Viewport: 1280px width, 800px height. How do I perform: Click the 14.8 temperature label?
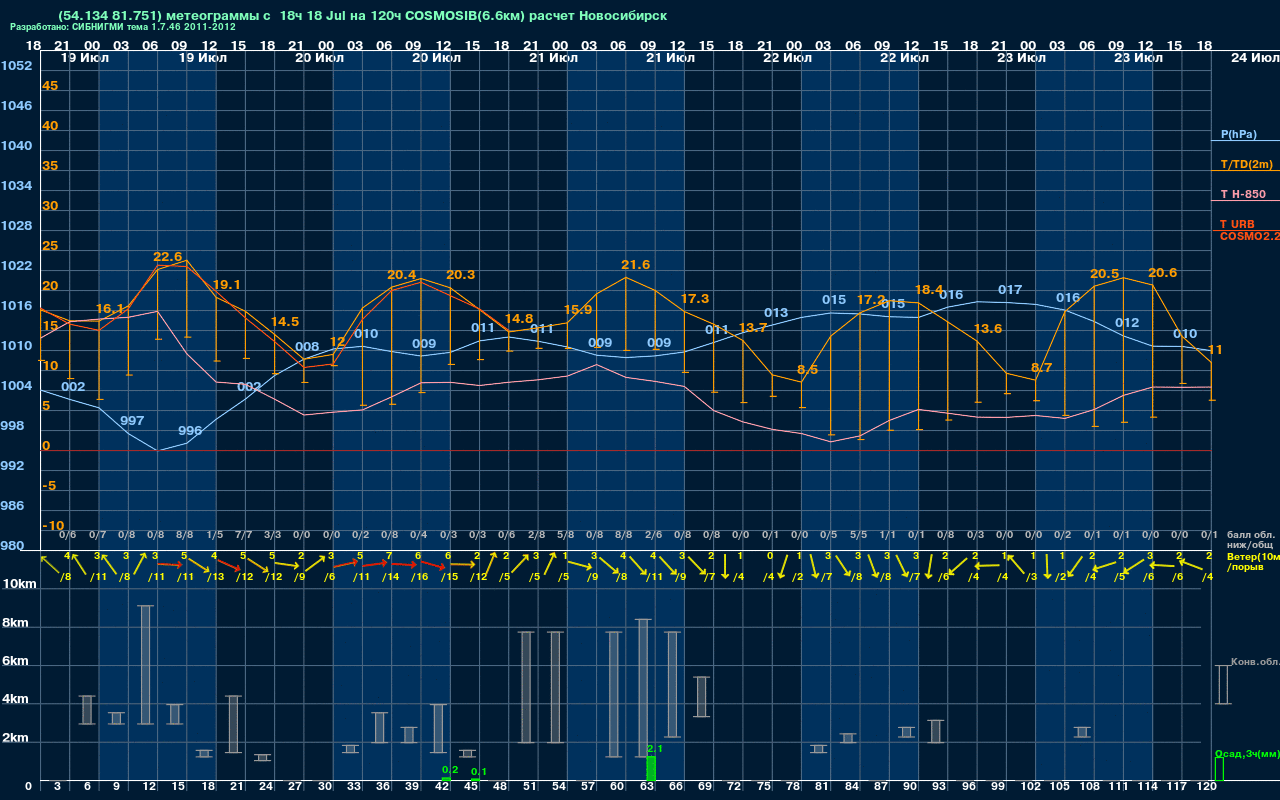pyautogui.click(x=519, y=319)
